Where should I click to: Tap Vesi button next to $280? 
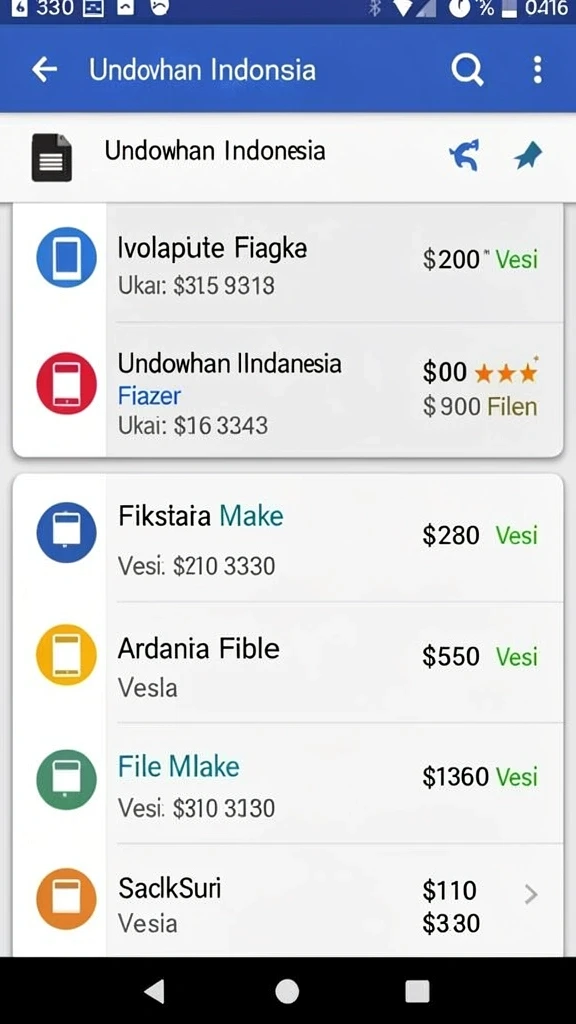point(517,536)
